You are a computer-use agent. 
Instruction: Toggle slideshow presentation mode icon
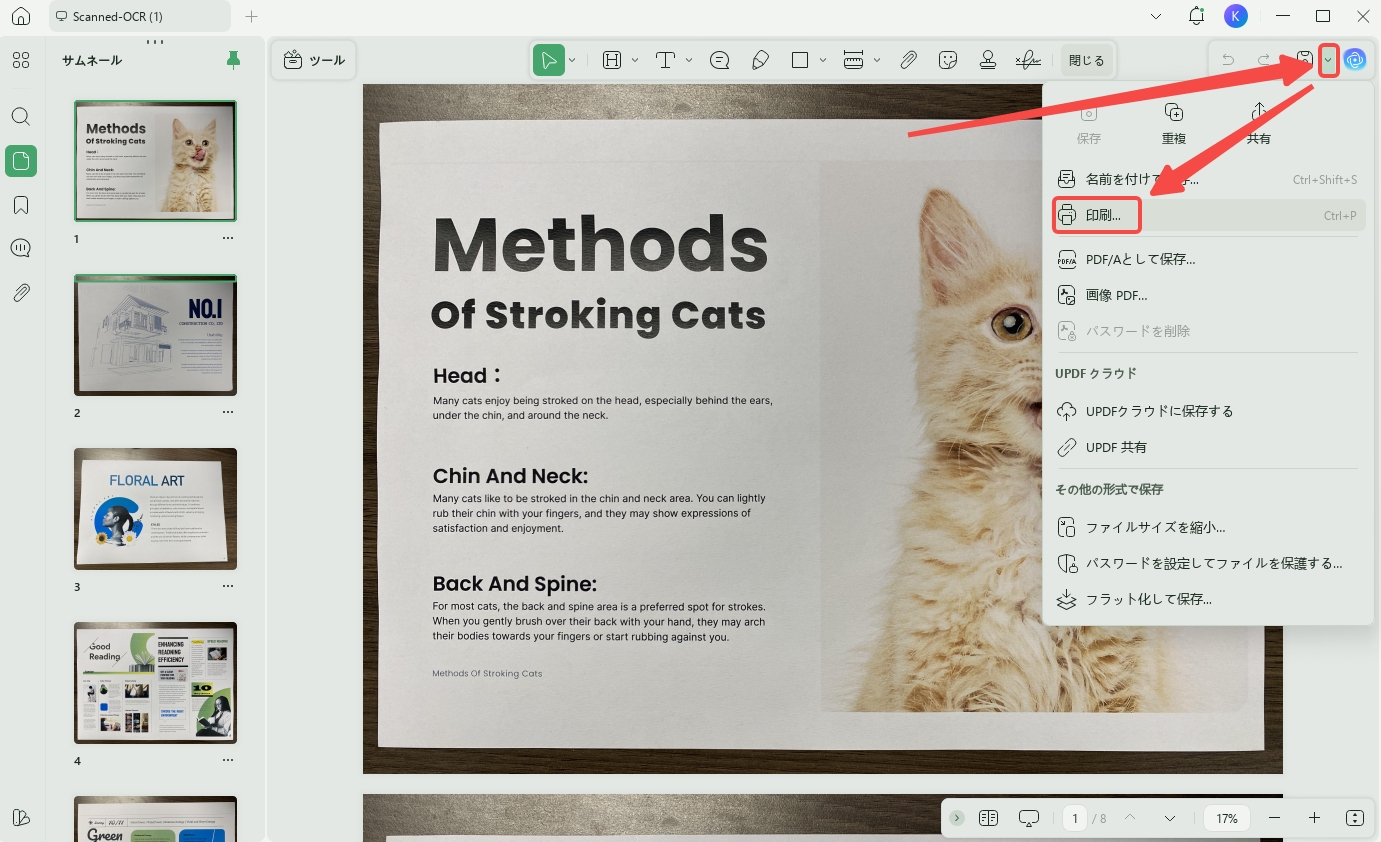[x=1029, y=818]
